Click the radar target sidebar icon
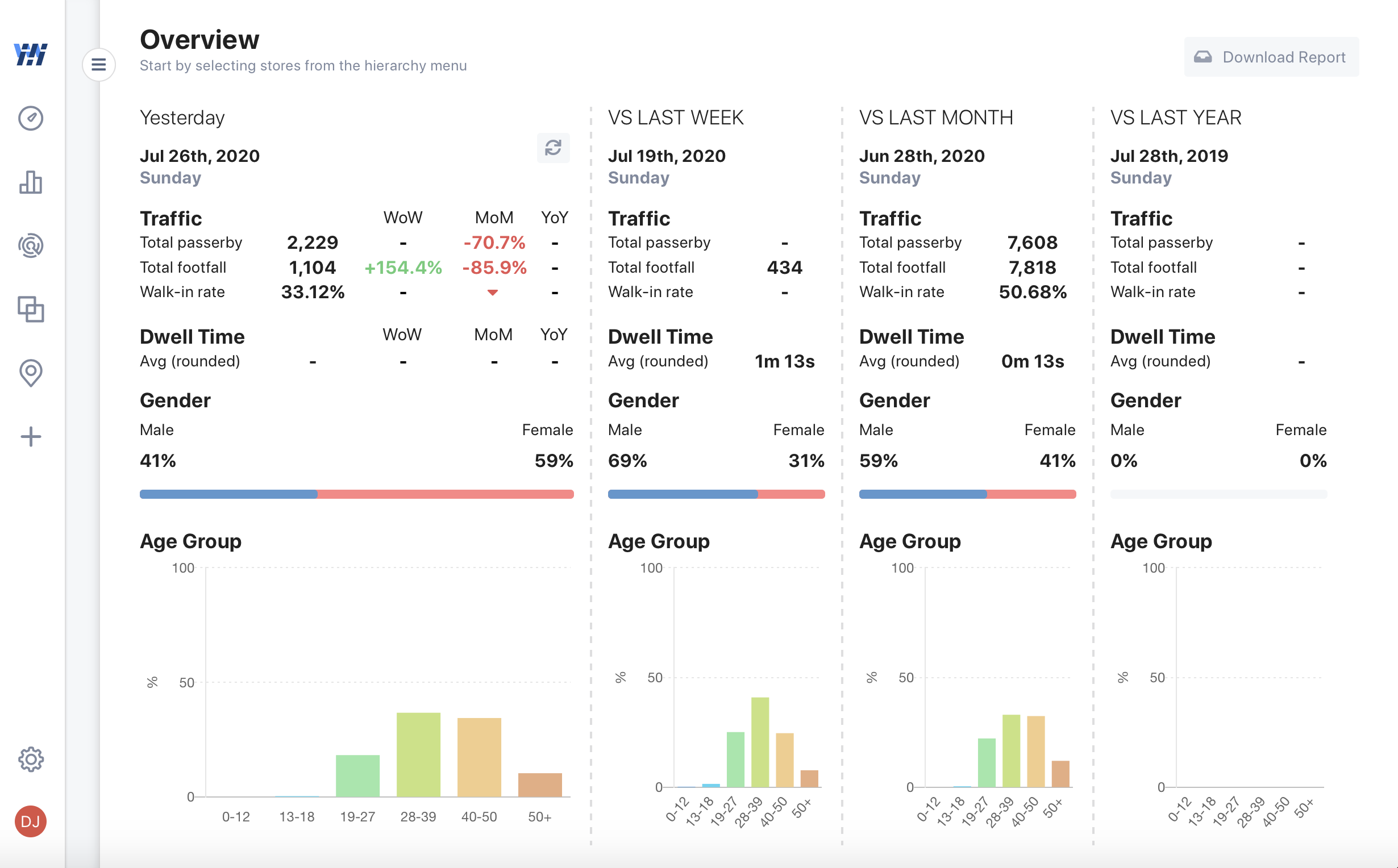Screen dimensions: 1398x868 click(31, 246)
